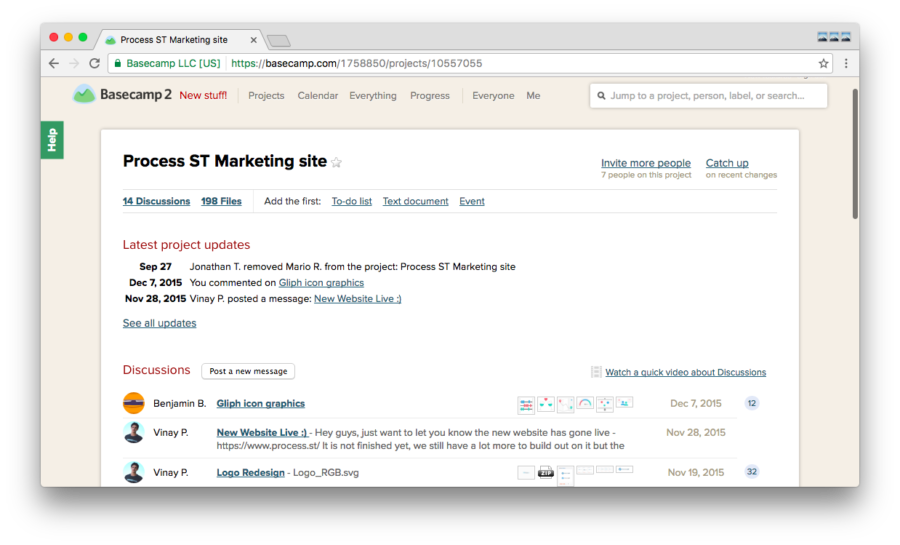This screenshot has width=900, height=545.
Task: Open the Chrome three-dot menu
Action: (846, 64)
